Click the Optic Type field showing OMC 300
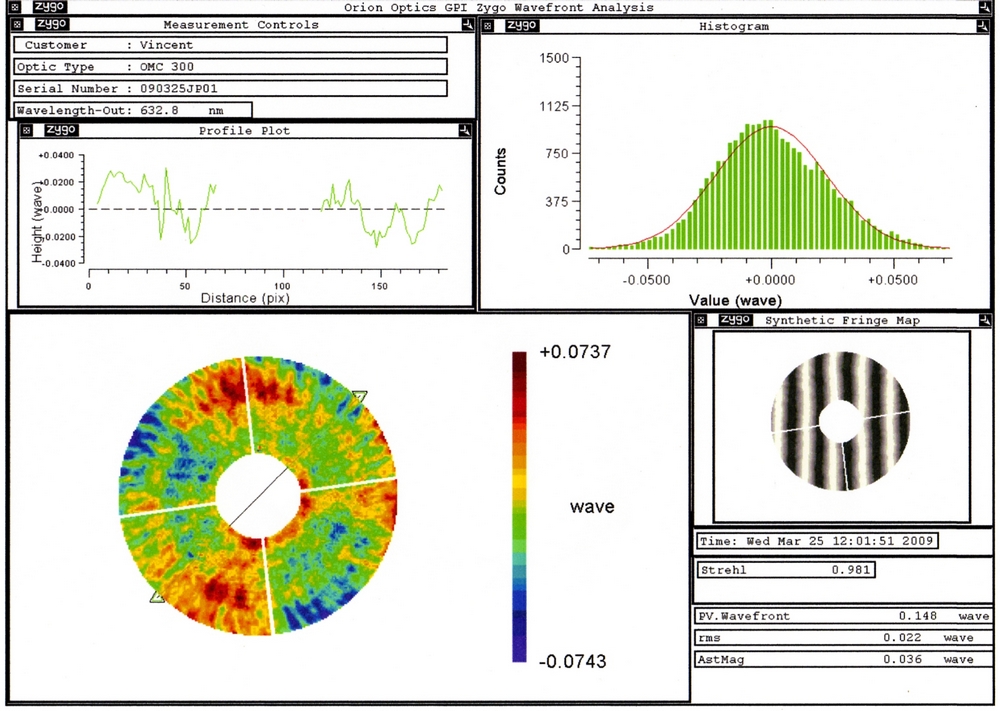The height and width of the screenshot is (711, 1000). [230, 67]
